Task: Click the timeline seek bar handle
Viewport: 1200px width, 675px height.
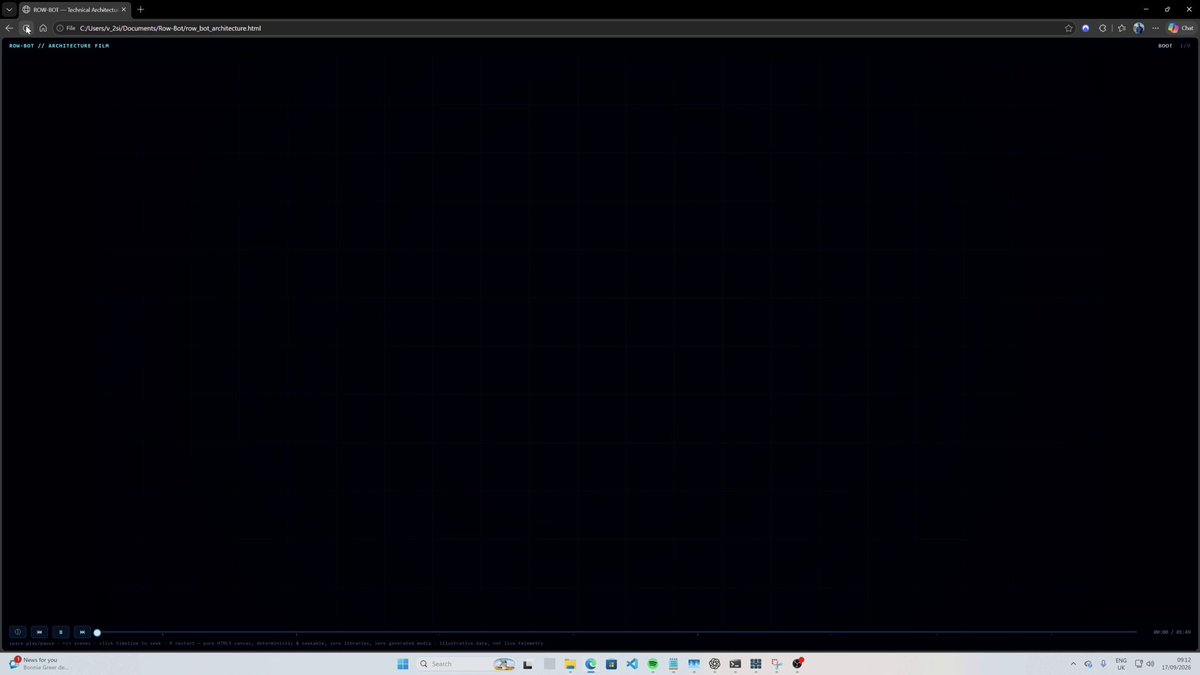Action: pos(97,632)
